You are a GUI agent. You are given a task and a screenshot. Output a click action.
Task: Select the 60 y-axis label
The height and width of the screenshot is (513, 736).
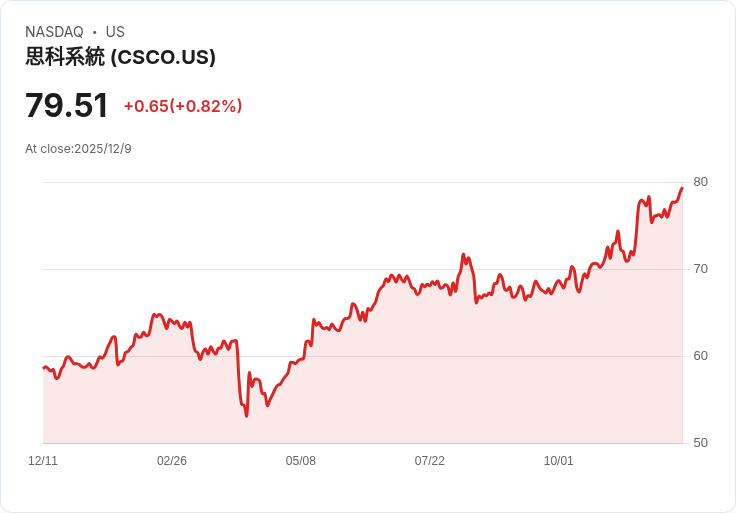tap(700, 356)
